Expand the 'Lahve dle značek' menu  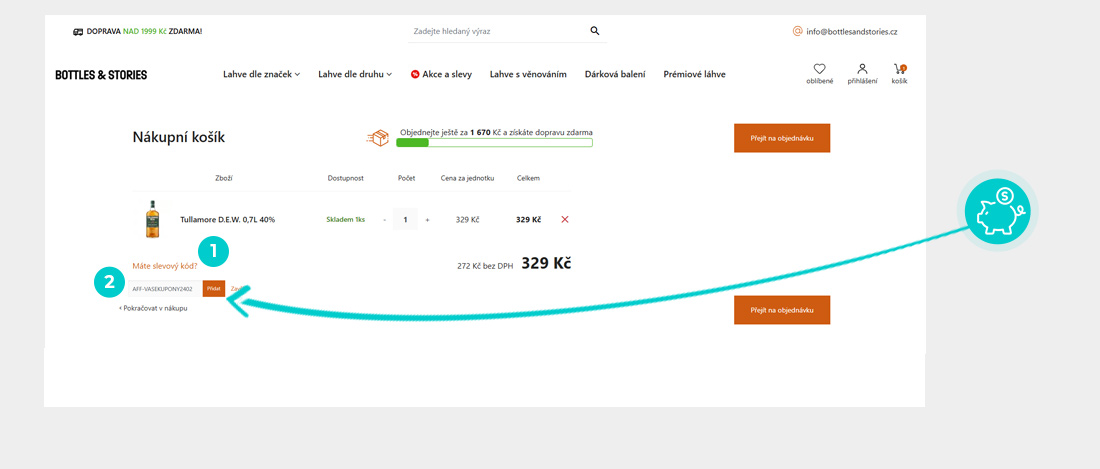click(261, 74)
